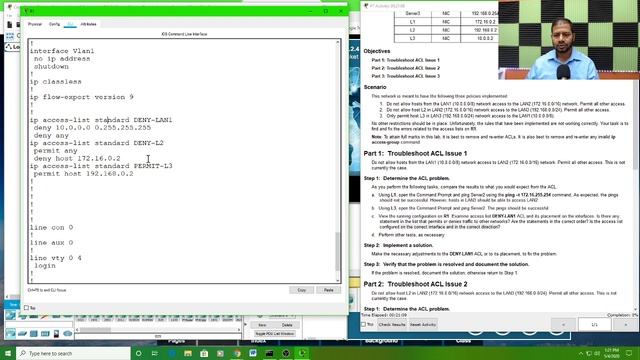Click the New scenario button
This screenshot has width=640, height=360.
(262, 325)
